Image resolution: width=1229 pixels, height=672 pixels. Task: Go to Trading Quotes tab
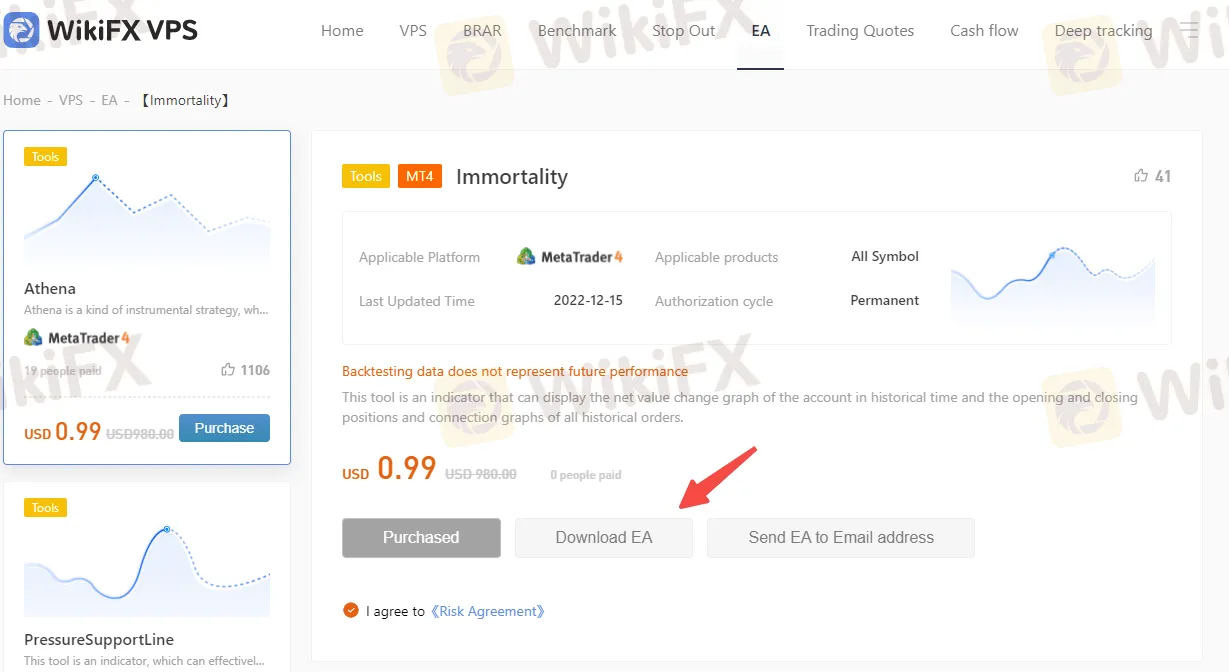click(860, 31)
